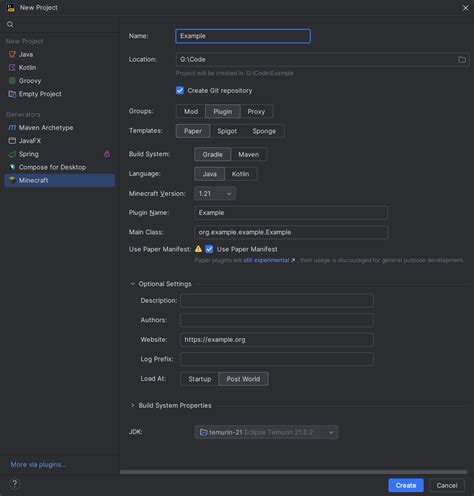
Task: Click the Location path field
Action: (316, 60)
